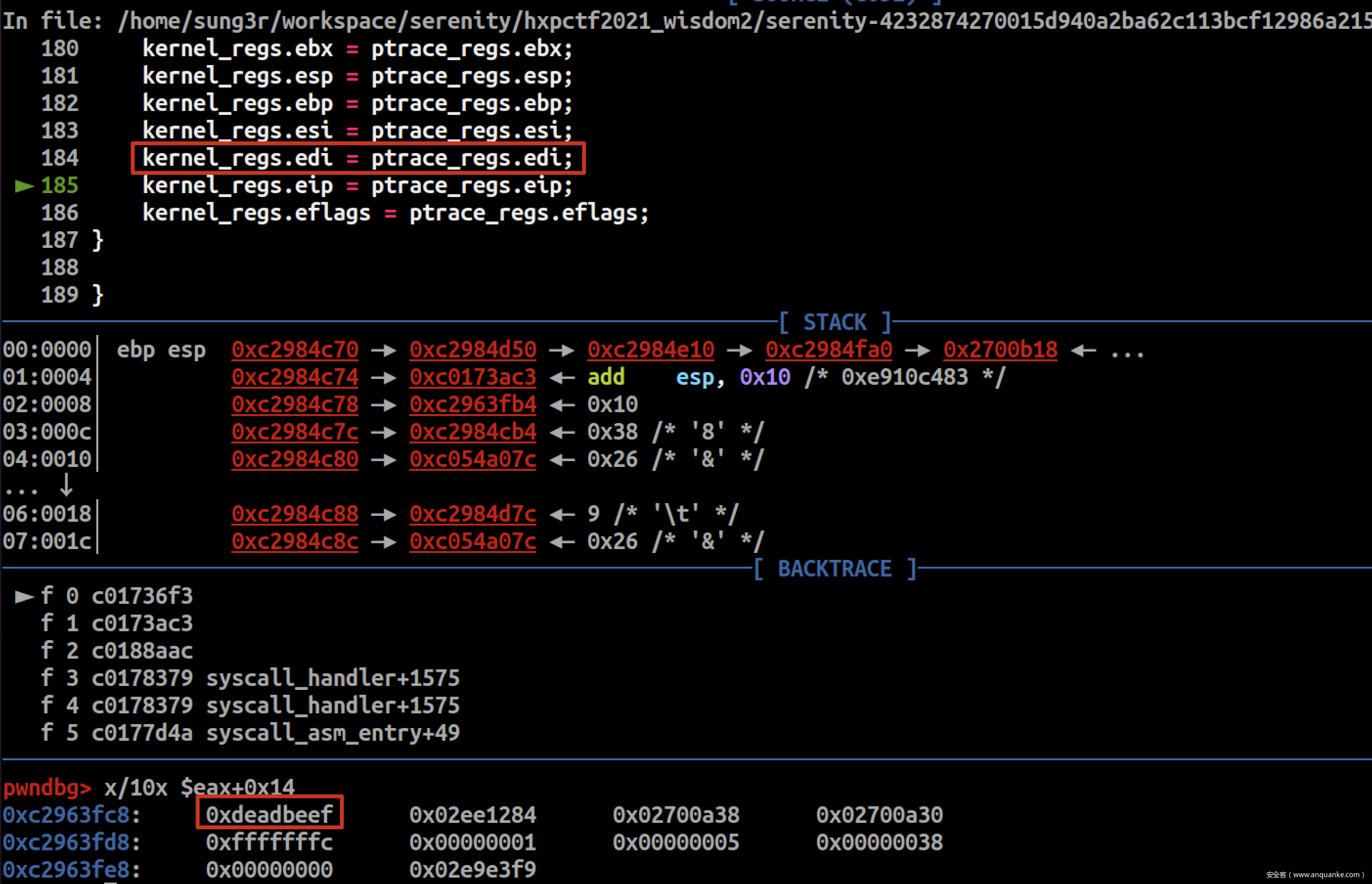Screen dimensions: 1372x884
Task: Click underlined address 0x2700b18
Action: (1000, 350)
